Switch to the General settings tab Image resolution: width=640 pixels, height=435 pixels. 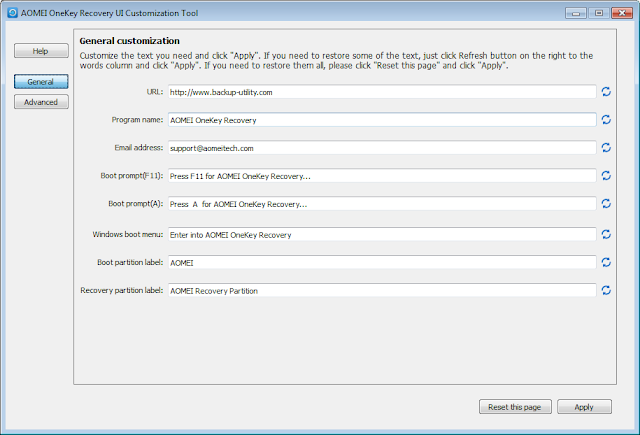tap(41, 82)
